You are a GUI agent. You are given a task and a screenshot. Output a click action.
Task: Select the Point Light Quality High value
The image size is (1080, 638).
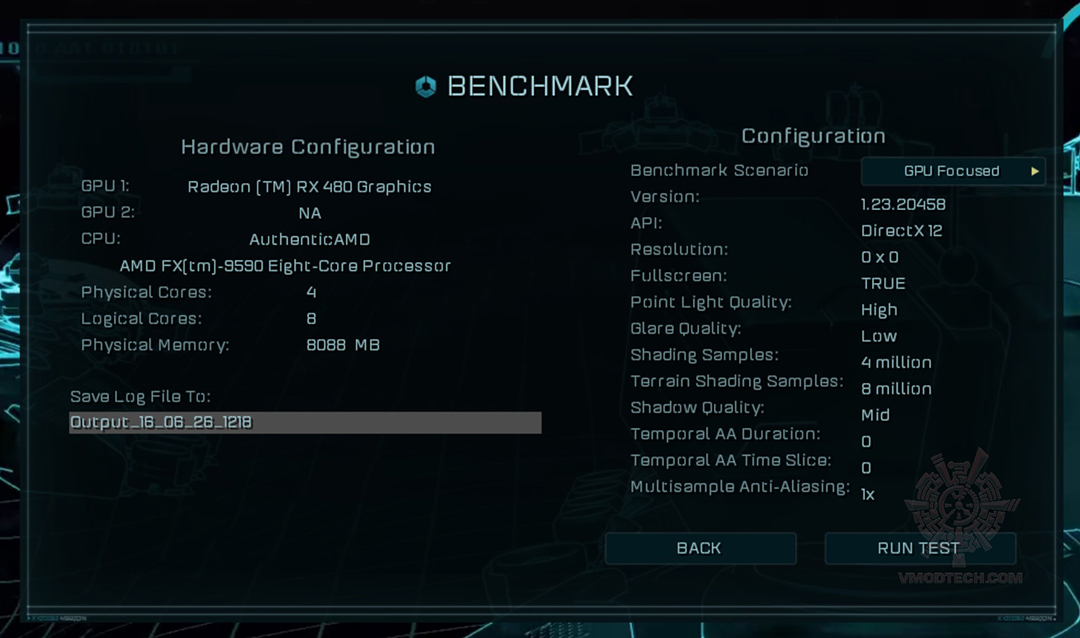(x=879, y=310)
